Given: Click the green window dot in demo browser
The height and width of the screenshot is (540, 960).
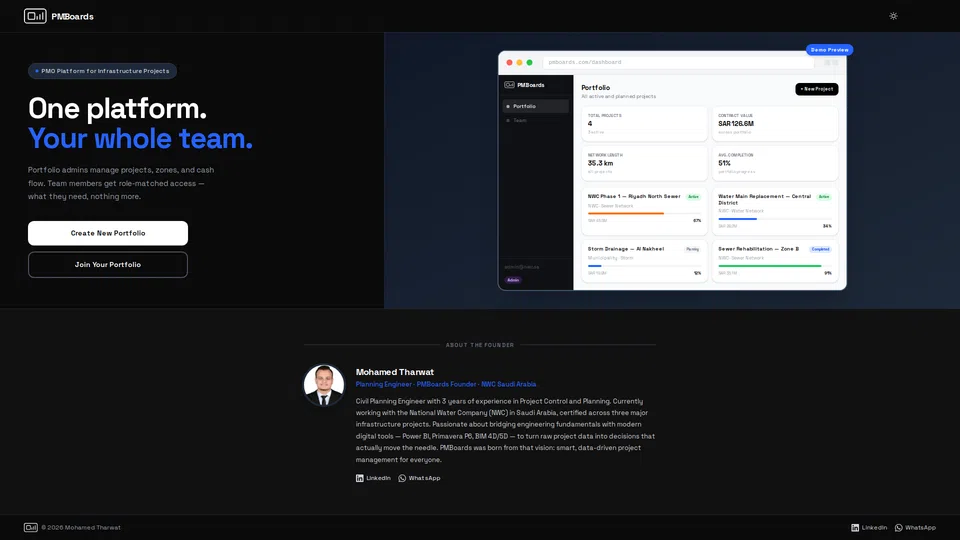Looking at the screenshot, I should tap(530, 62).
